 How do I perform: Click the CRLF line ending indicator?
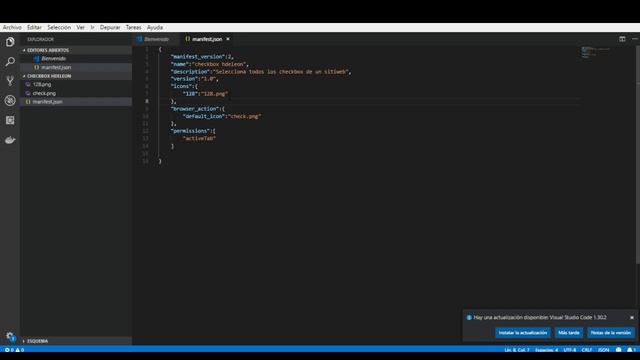[x=587, y=350]
